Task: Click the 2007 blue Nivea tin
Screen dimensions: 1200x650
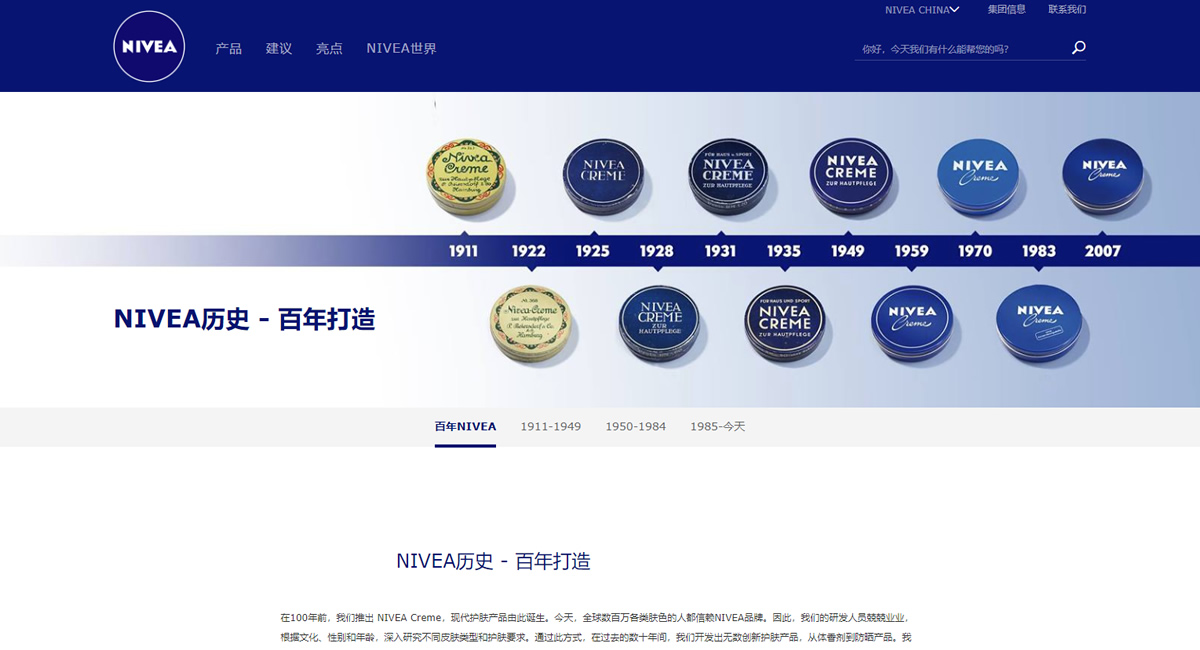Action: [1103, 174]
